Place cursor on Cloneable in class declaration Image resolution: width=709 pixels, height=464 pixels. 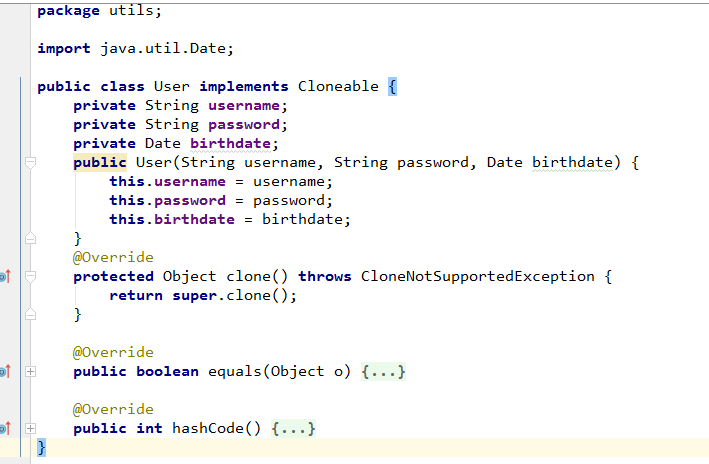[x=338, y=86]
